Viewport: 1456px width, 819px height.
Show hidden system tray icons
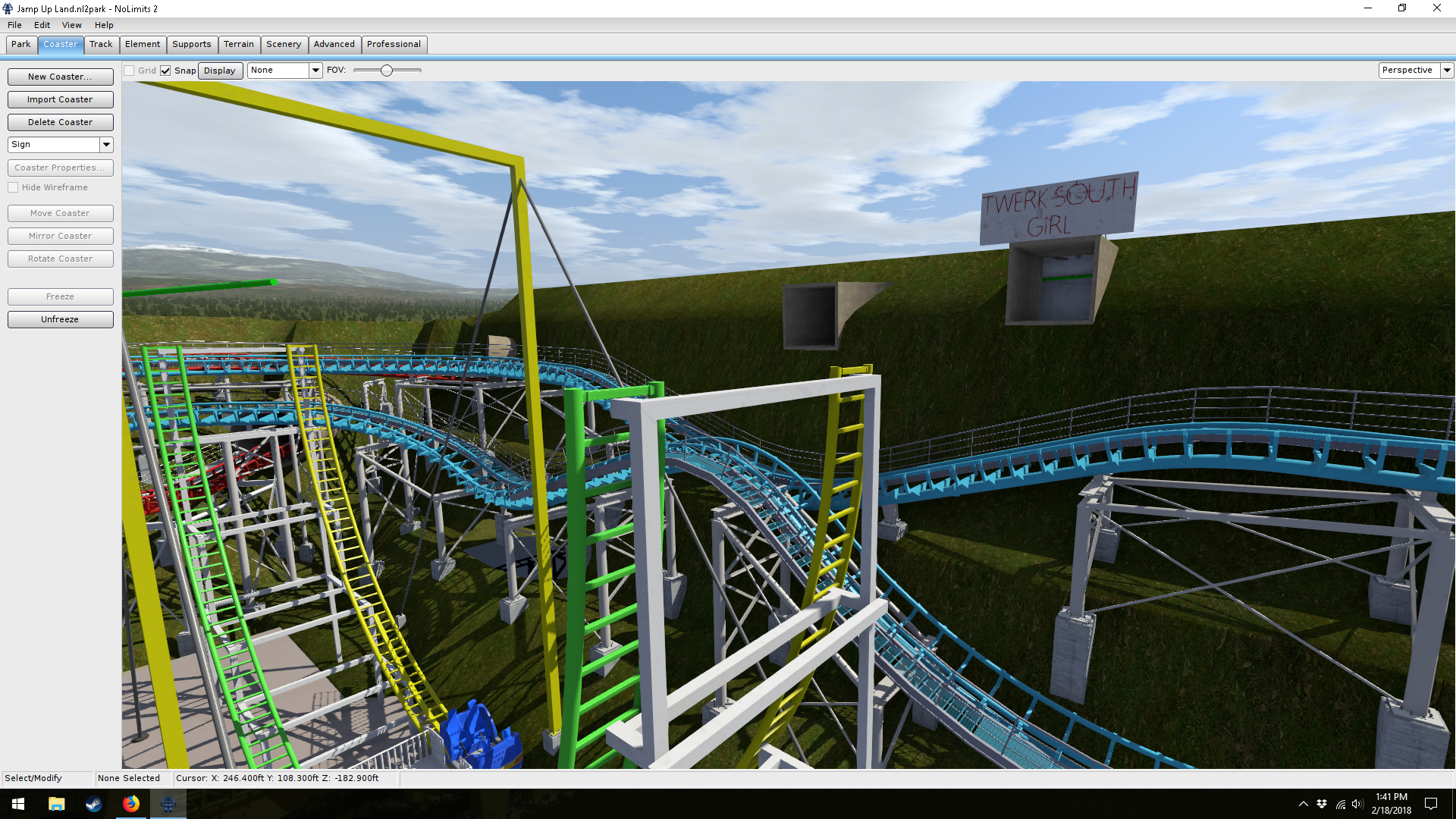pos(1303,804)
